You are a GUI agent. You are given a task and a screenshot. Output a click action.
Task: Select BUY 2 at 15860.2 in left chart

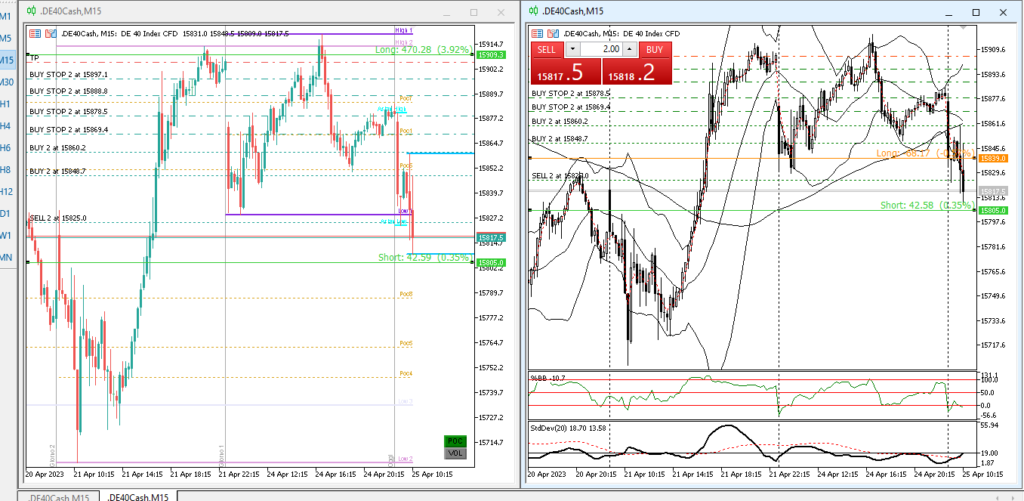click(57, 148)
